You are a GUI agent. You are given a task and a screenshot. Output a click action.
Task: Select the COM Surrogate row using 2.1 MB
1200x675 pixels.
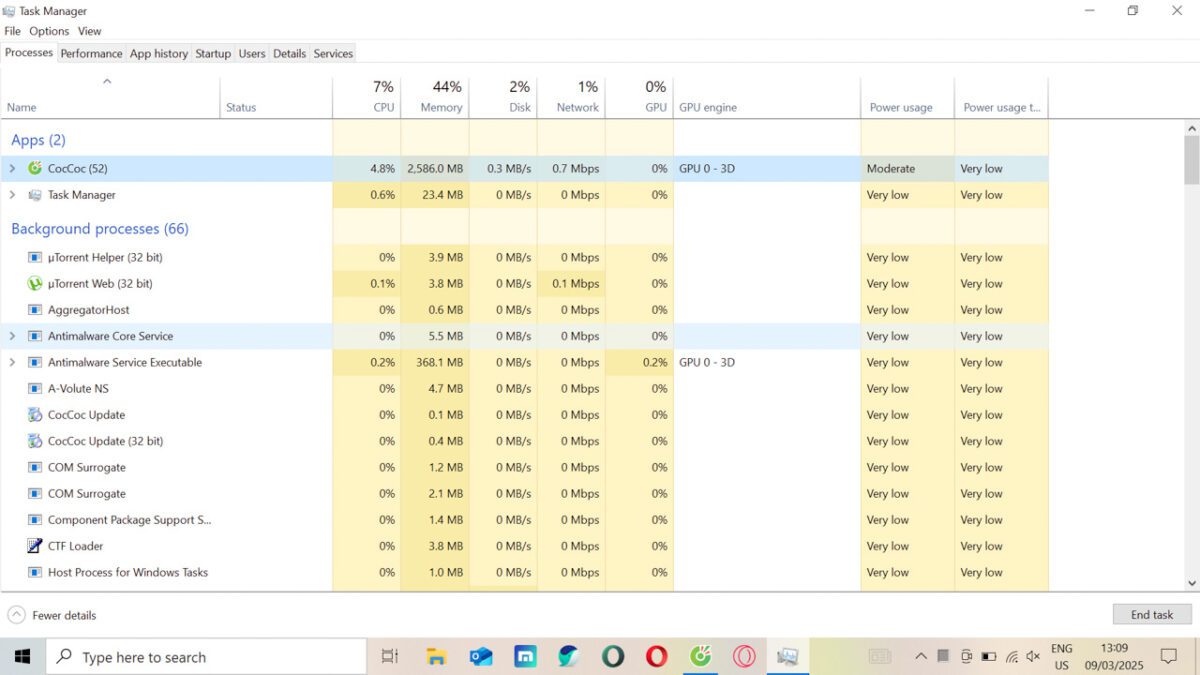524,494
